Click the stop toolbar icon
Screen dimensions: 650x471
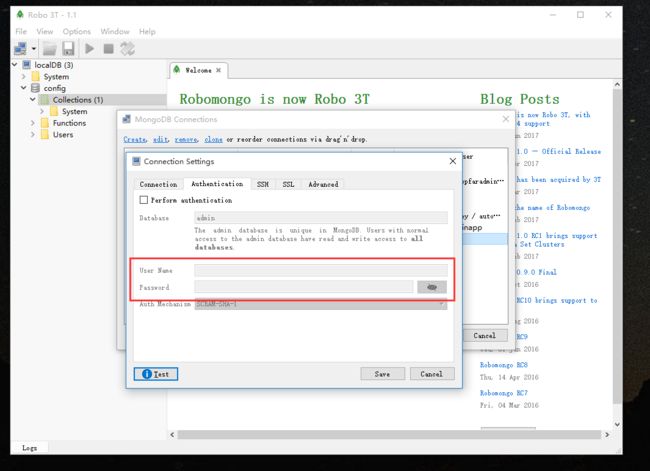coord(109,49)
